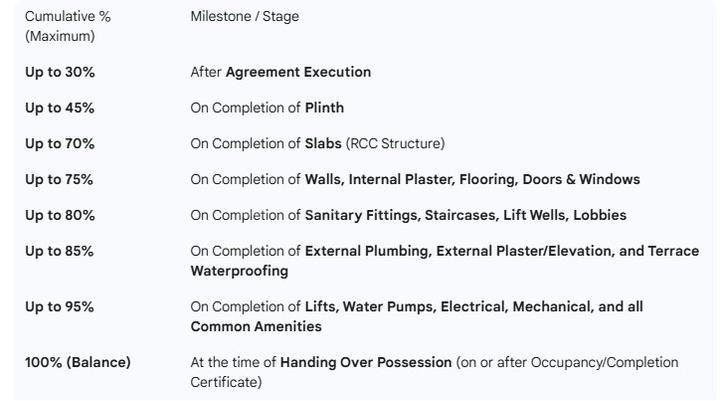Click the bold "Handing Over Possession" text
720x401 pixels.
click(x=365, y=362)
